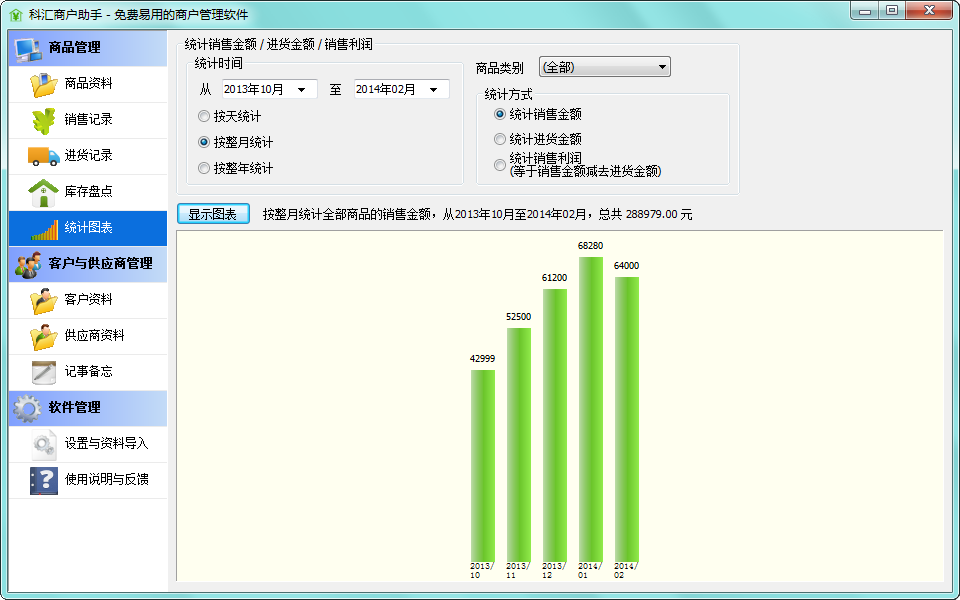Click the 2014/02 bar in the chart

pyautogui.click(x=627, y=419)
